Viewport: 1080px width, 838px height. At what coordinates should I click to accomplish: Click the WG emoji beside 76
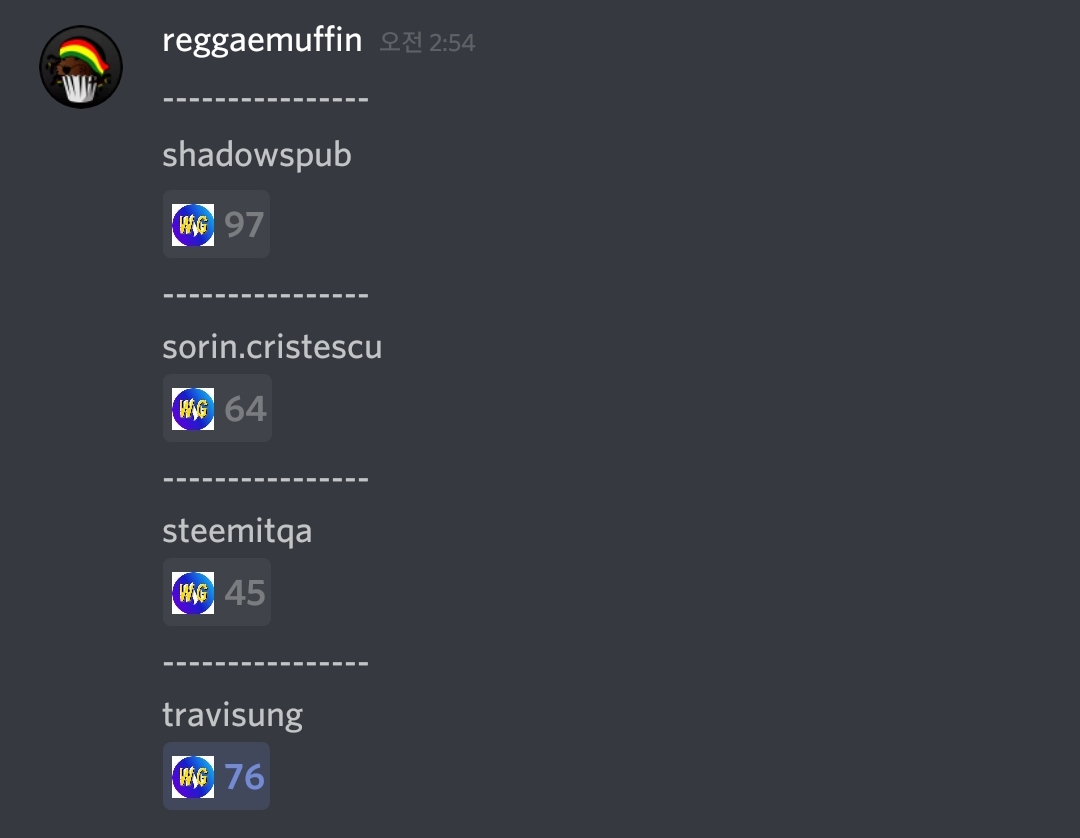pos(193,776)
